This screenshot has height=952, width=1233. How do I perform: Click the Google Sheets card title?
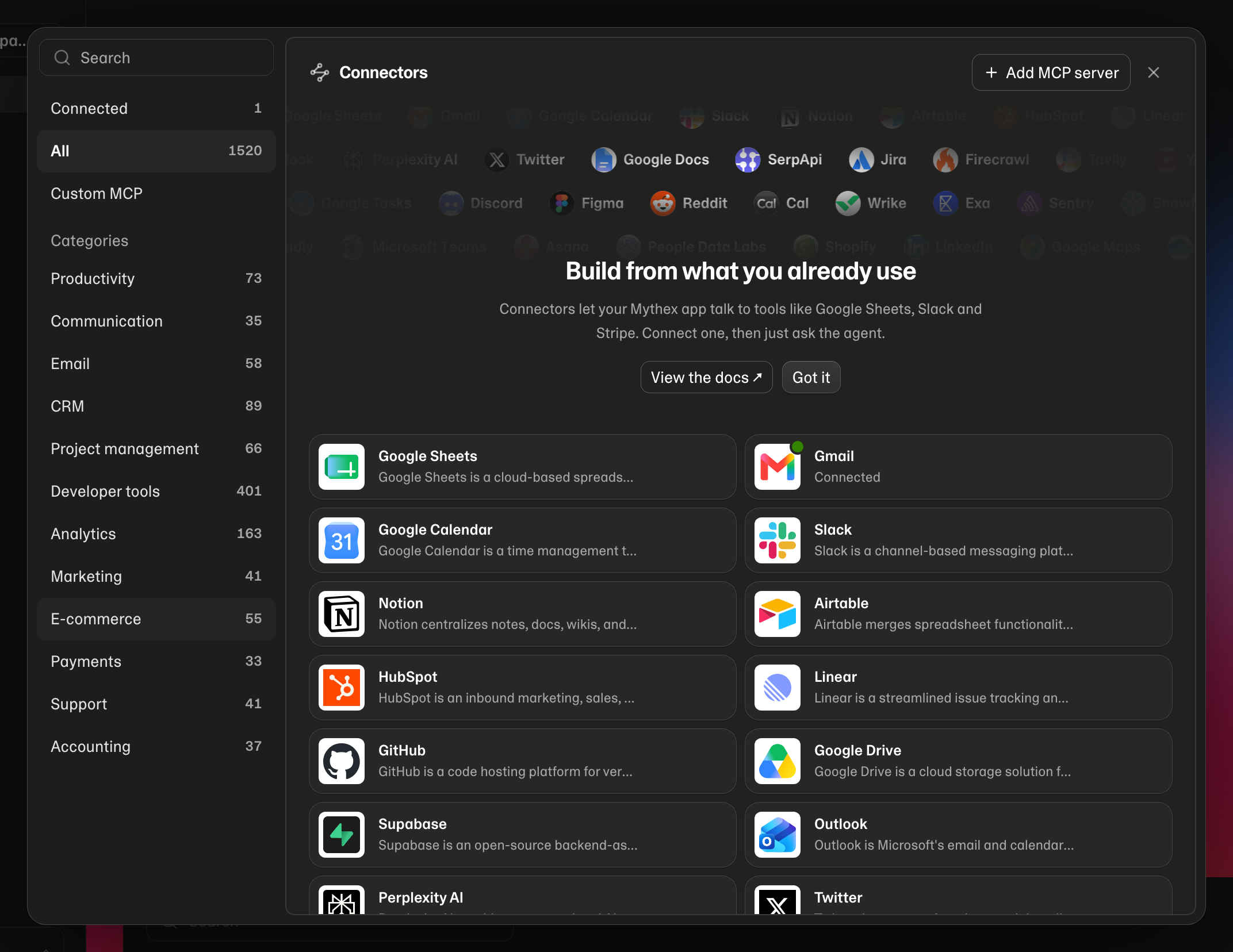pyautogui.click(x=428, y=456)
